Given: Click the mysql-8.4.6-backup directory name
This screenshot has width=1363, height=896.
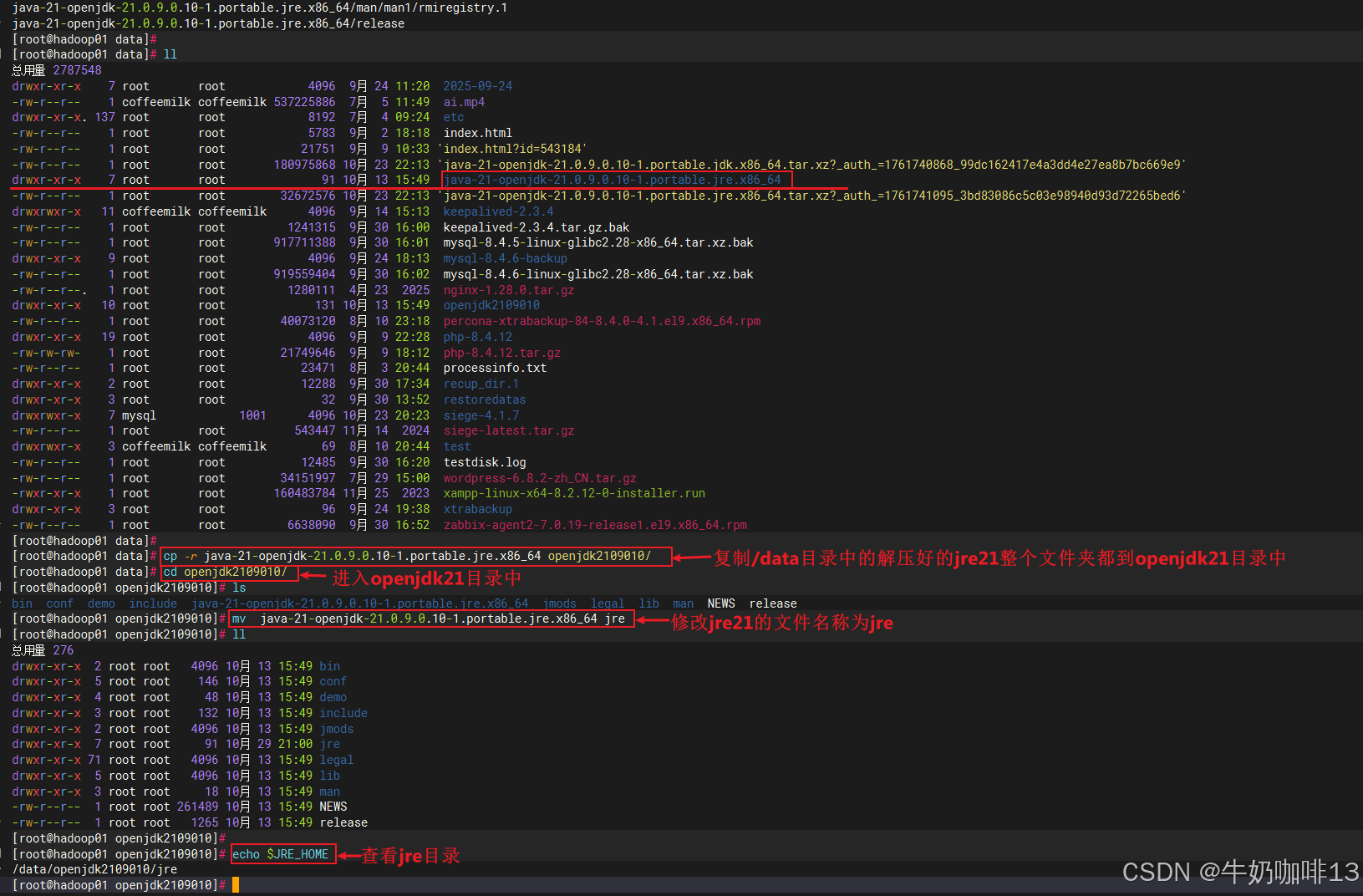Looking at the screenshot, I should point(505,258).
